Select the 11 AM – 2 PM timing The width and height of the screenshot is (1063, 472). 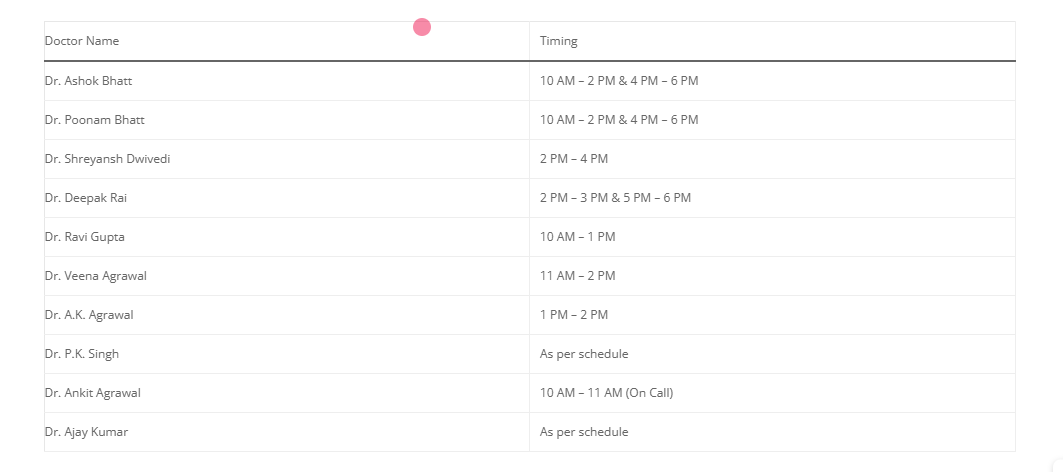(577, 275)
